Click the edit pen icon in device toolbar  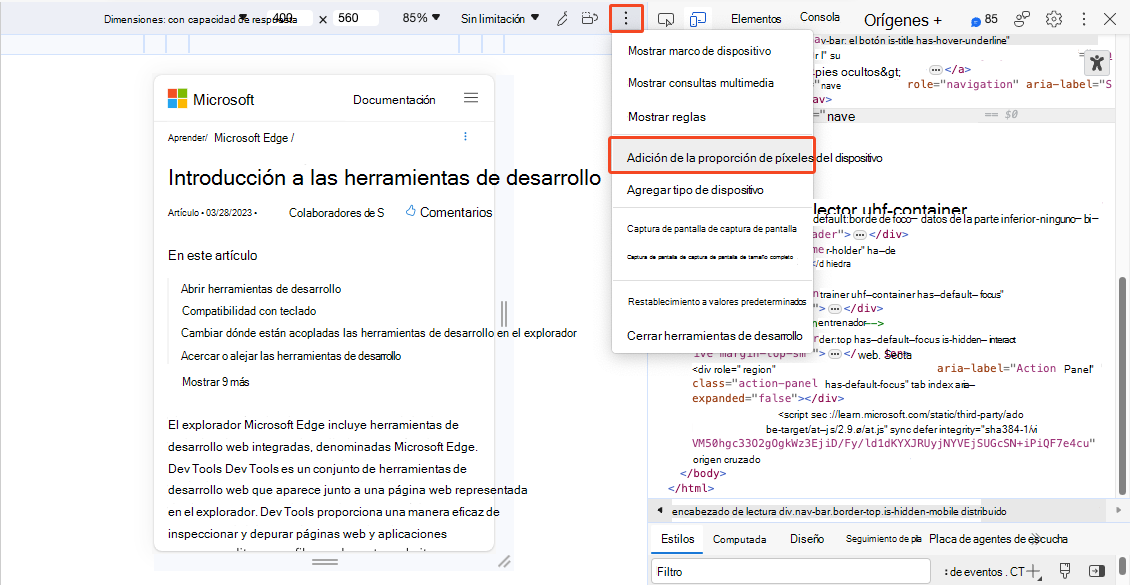(x=562, y=18)
